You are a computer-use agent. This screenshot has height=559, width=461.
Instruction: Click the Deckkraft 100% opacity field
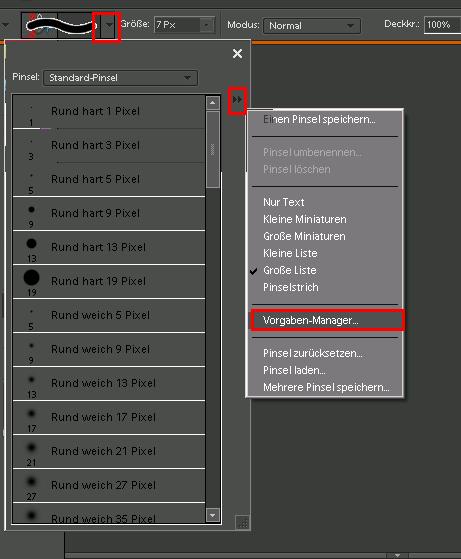[x=442, y=25]
